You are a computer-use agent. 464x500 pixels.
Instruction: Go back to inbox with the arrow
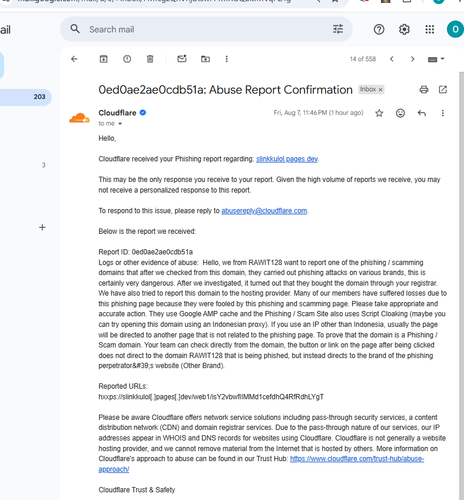click(x=74, y=59)
